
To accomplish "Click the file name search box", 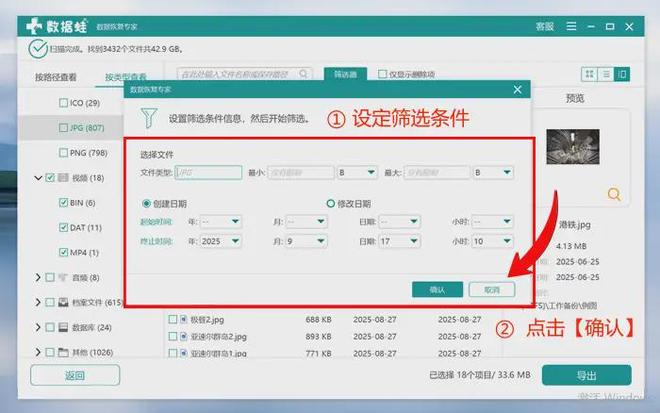I will pos(245,74).
